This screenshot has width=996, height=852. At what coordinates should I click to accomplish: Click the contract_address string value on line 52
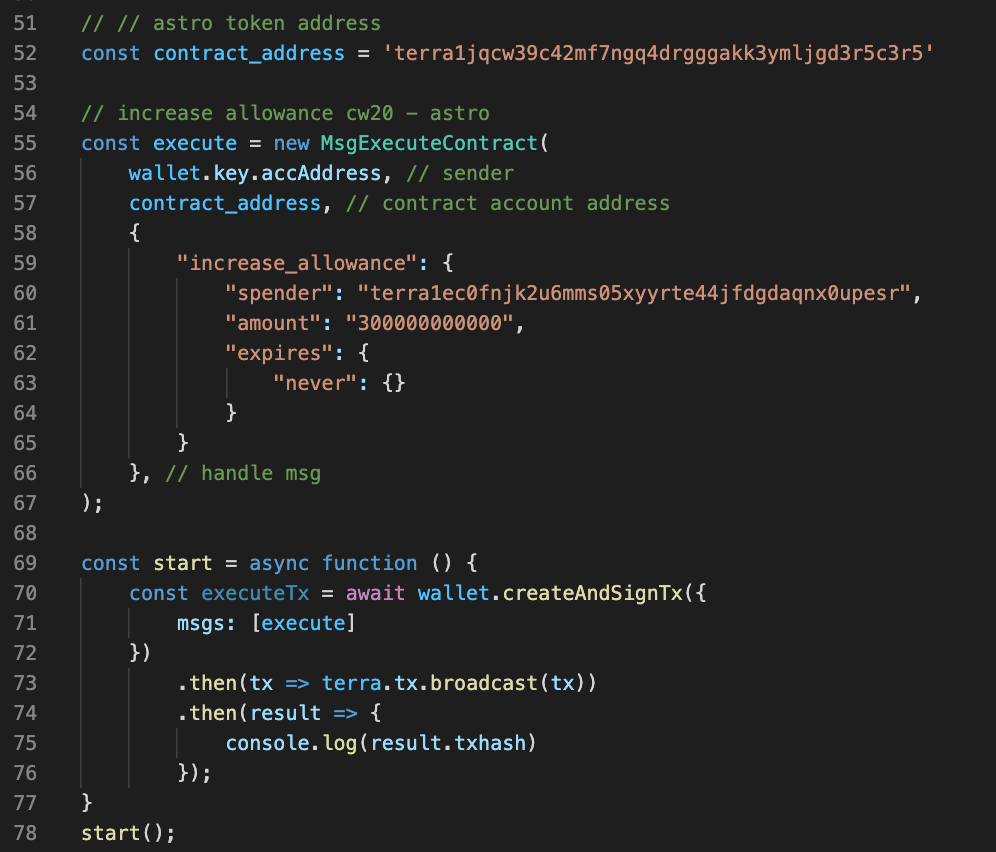click(x=658, y=53)
